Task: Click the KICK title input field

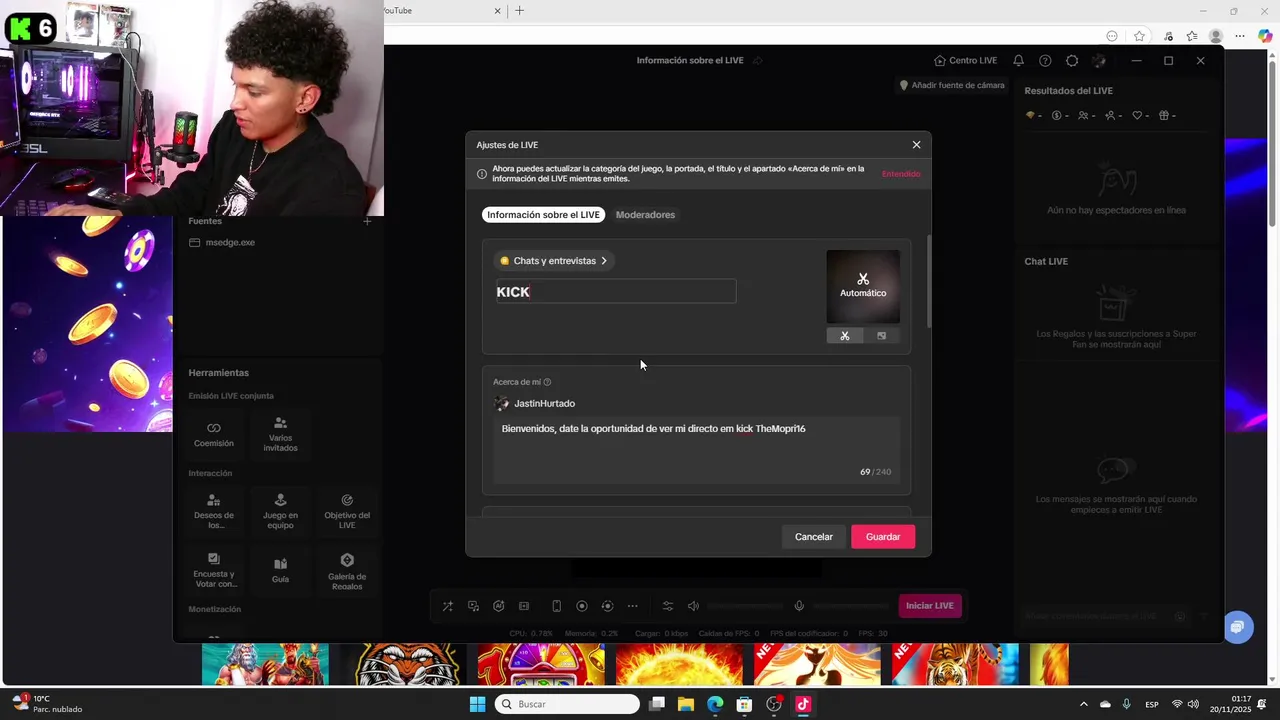Action: tap(615, 292)
